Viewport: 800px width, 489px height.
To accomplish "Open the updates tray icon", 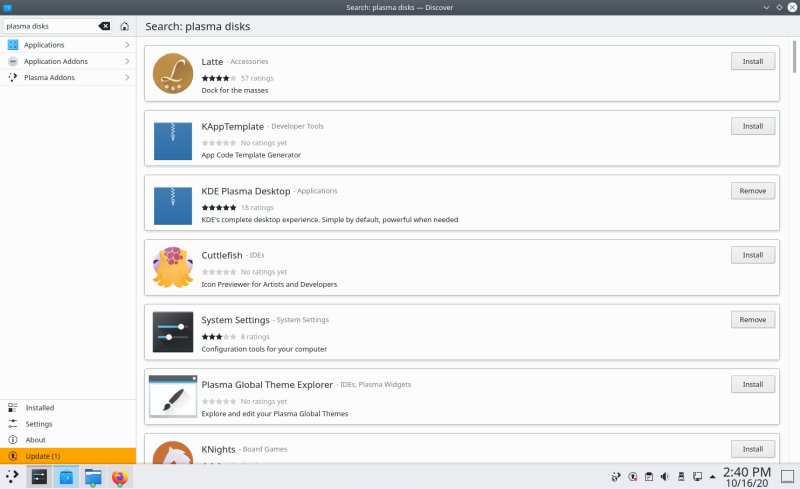I will tap(633, 477).
